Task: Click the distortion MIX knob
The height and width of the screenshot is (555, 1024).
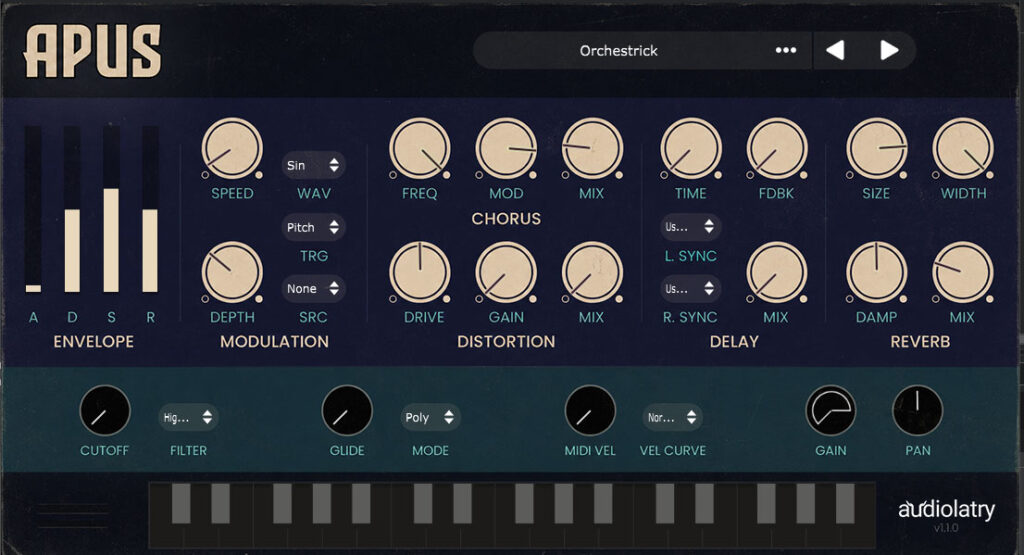Action: [x=592, y=272]
